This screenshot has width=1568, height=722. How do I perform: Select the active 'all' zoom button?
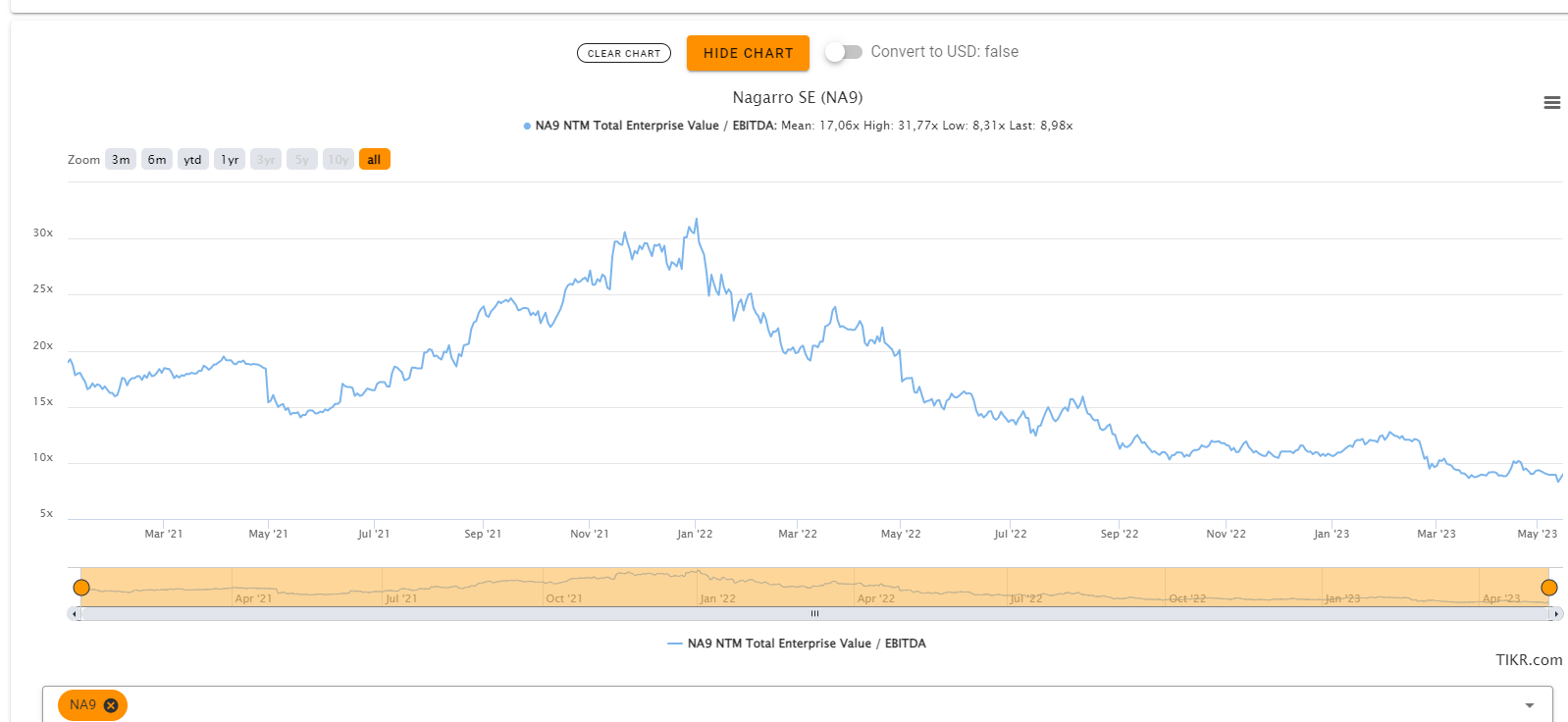coord(375,160)
